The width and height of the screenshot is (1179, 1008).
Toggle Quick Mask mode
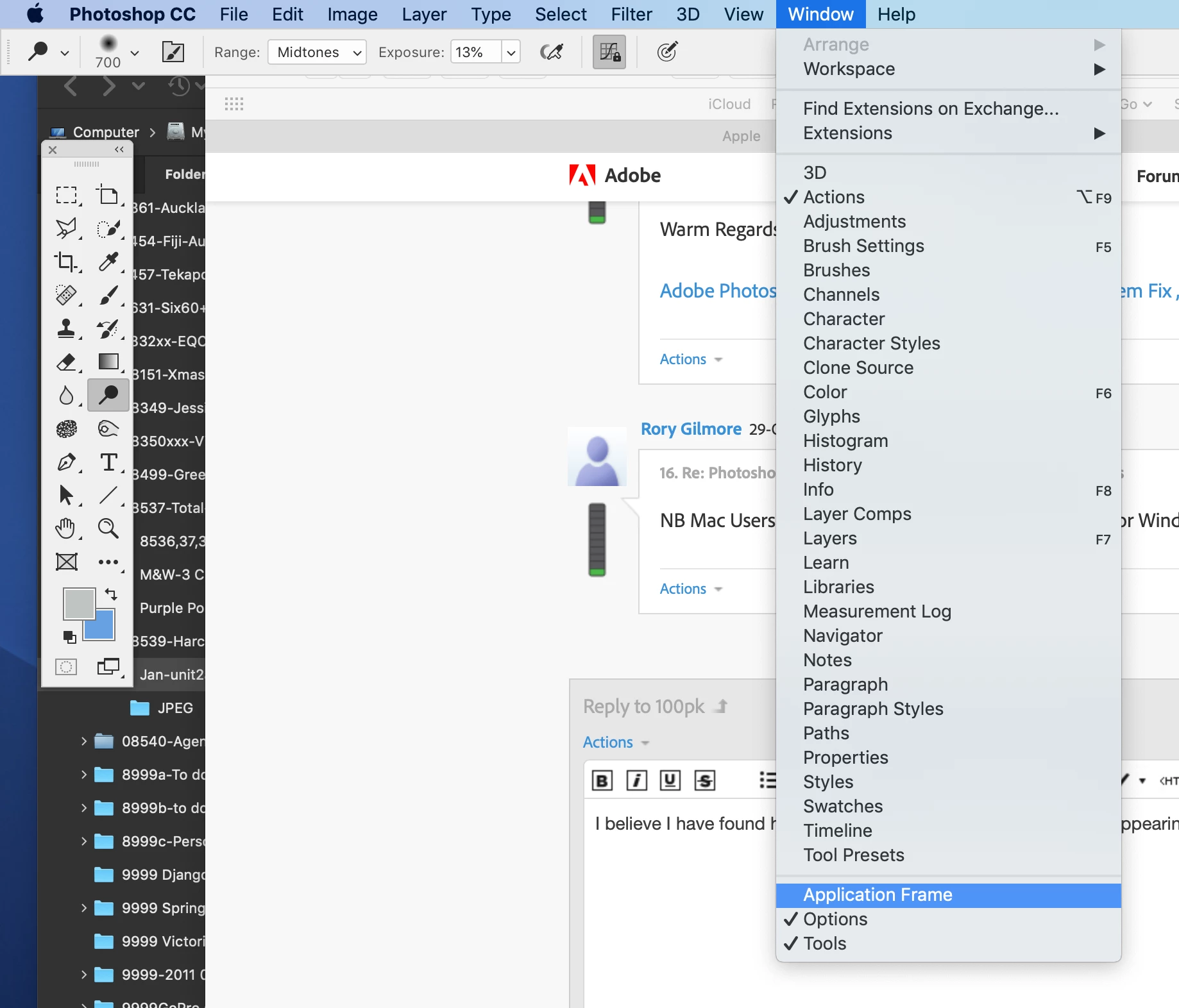[x=66, y=667]
